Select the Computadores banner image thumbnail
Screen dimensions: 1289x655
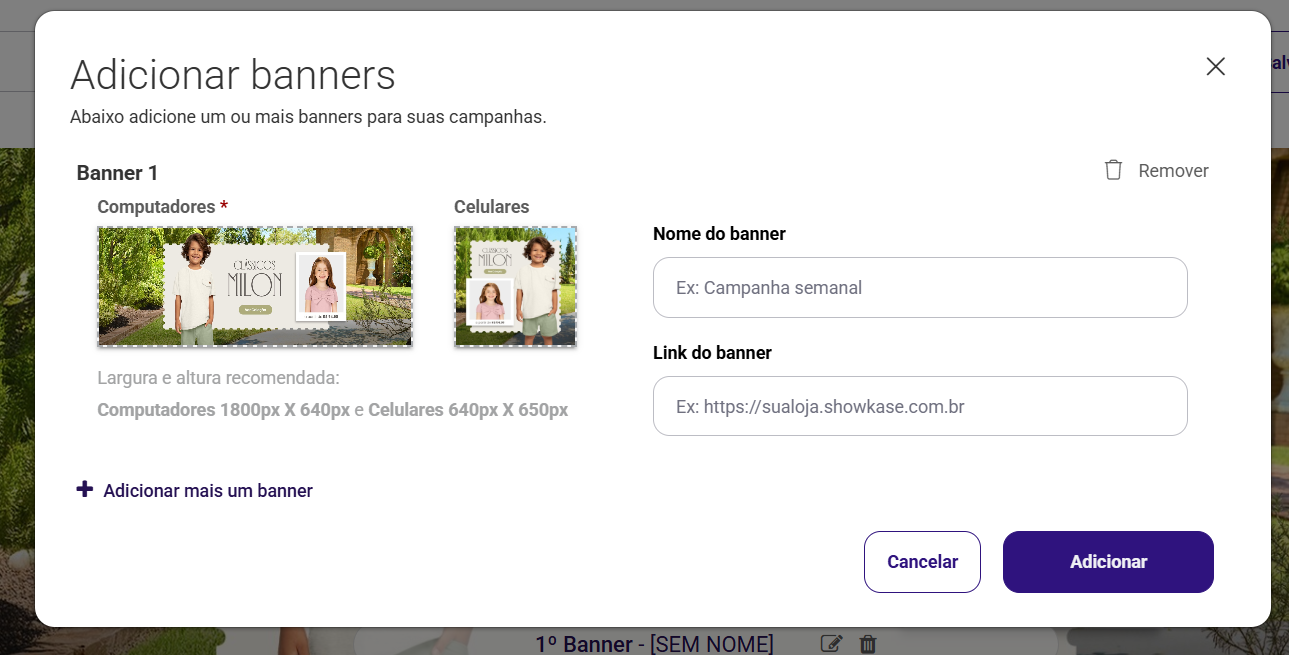pos(255,287)
